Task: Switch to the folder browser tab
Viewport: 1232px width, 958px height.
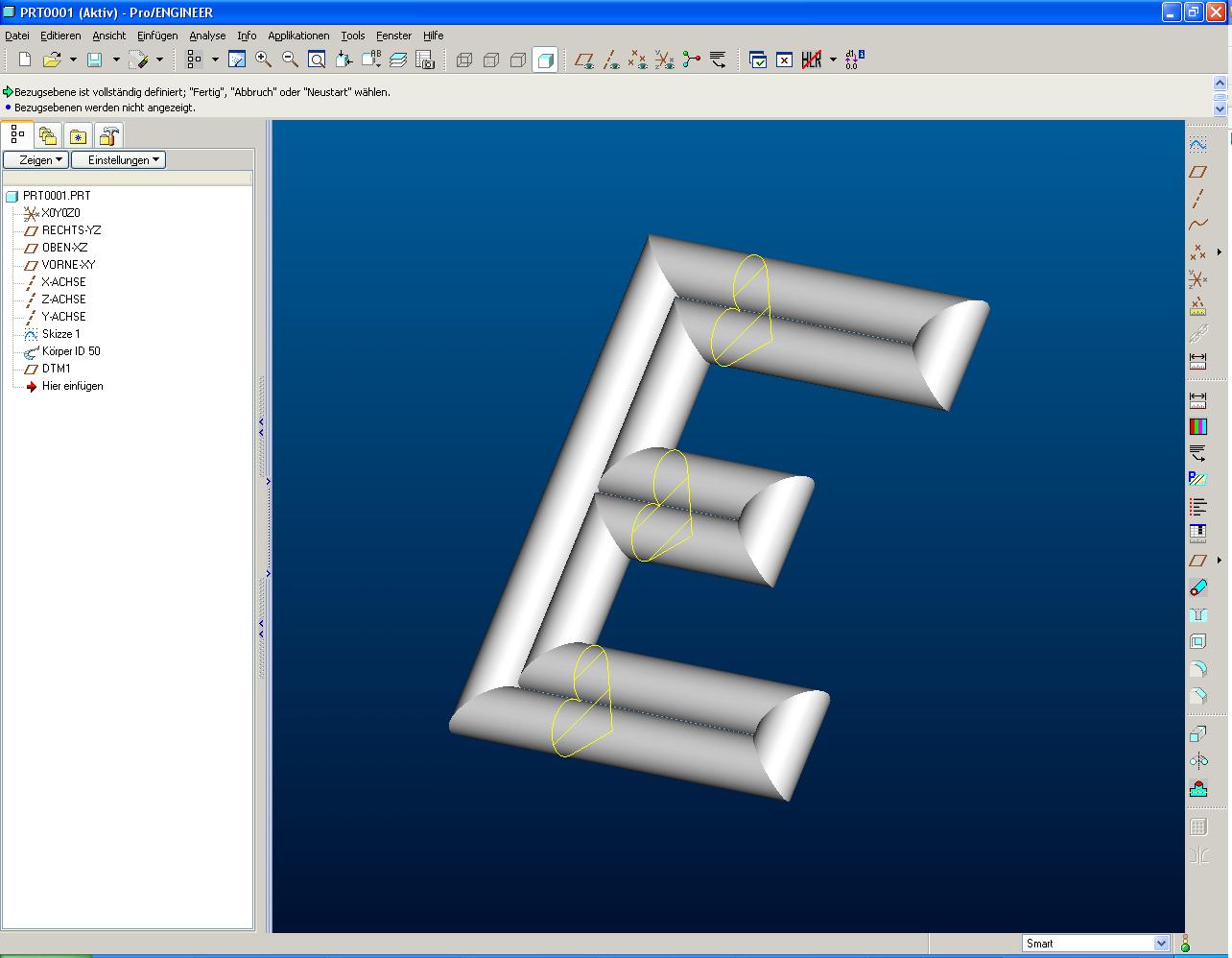Action: (48, 135)
